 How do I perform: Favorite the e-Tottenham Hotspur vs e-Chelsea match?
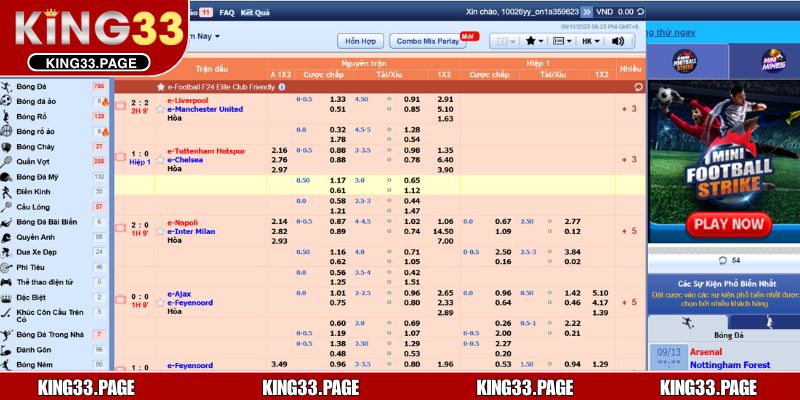(161, 160)
